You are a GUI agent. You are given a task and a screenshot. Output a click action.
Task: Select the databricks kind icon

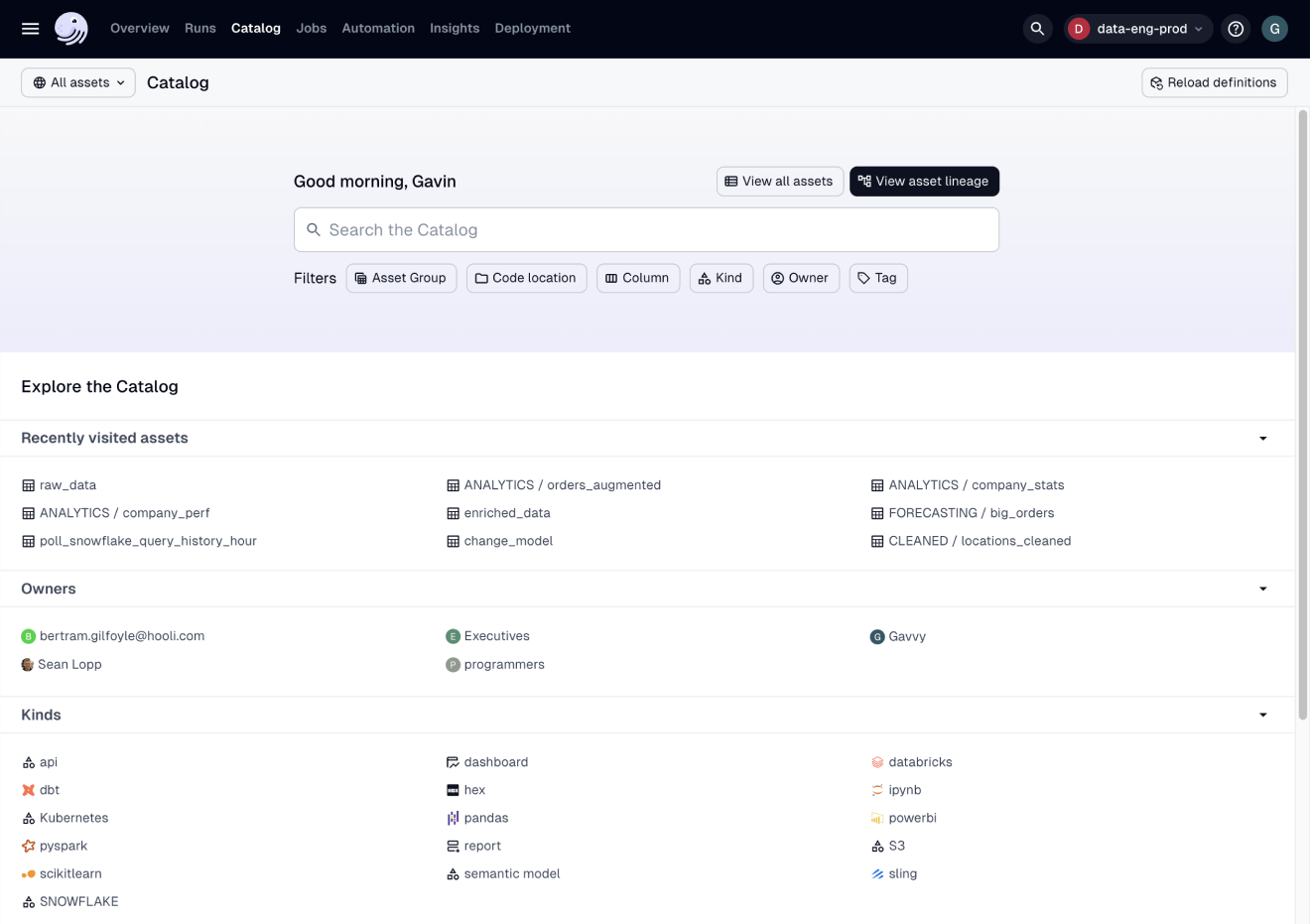[x=877, y=762]
